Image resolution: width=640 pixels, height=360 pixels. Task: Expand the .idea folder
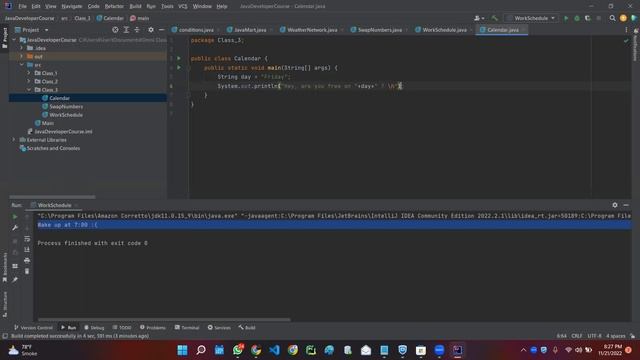pyautogui.click(x=22, y=48)
